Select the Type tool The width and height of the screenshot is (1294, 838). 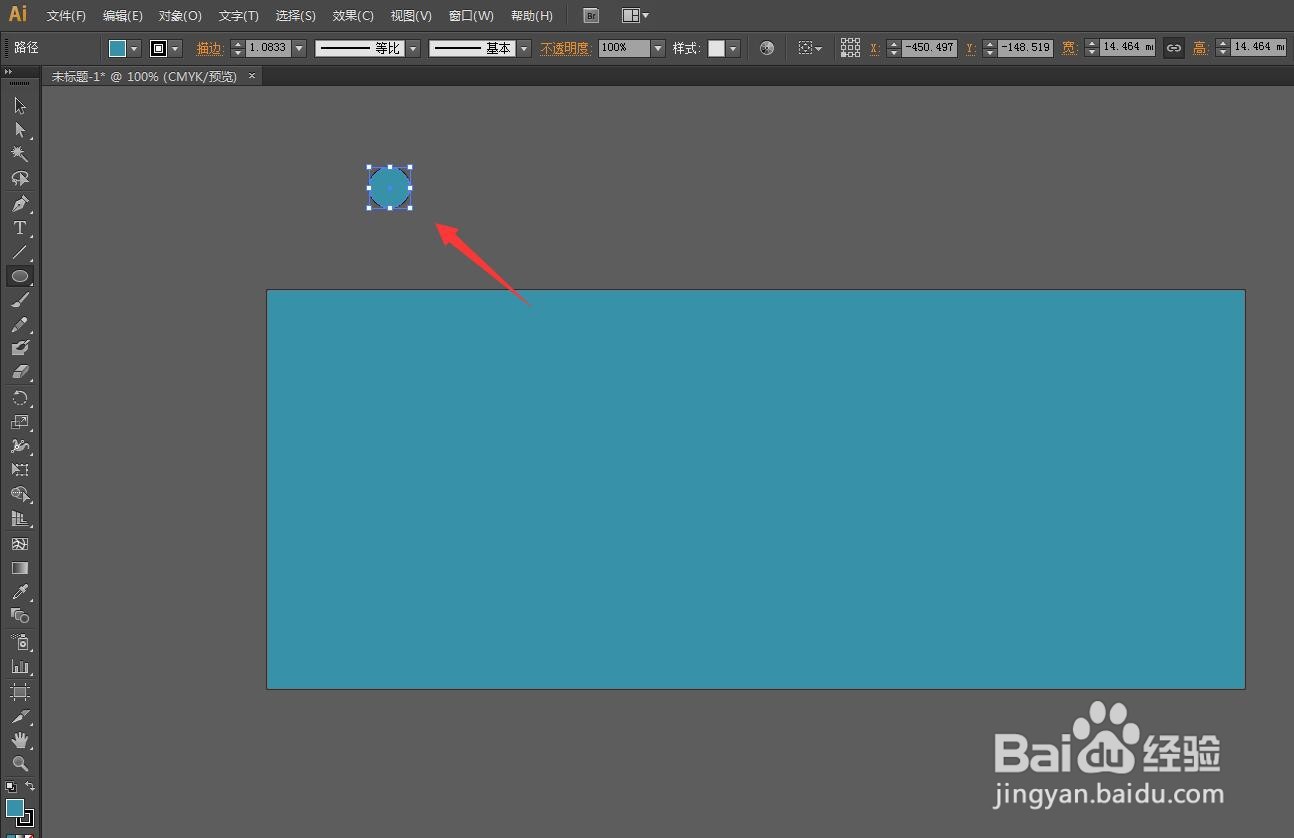click(x=20, y=228)
